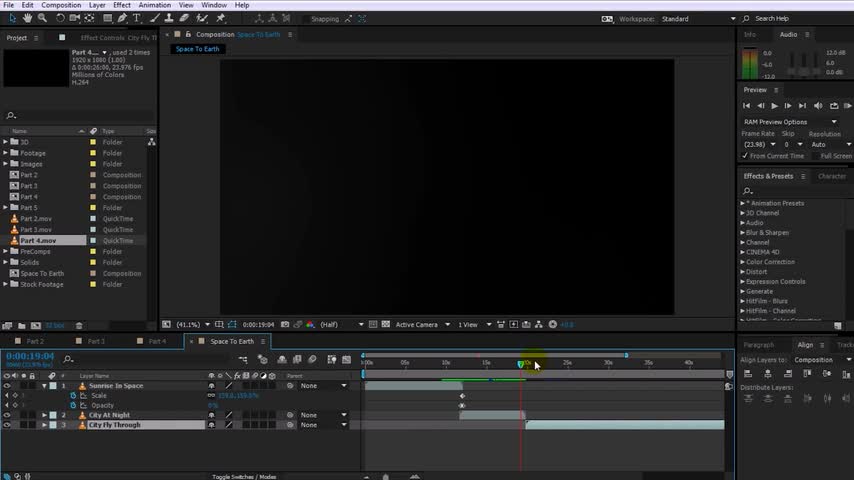Select the Hand tool
Viewport: 854px width, 480px height.
pos(27,18)
